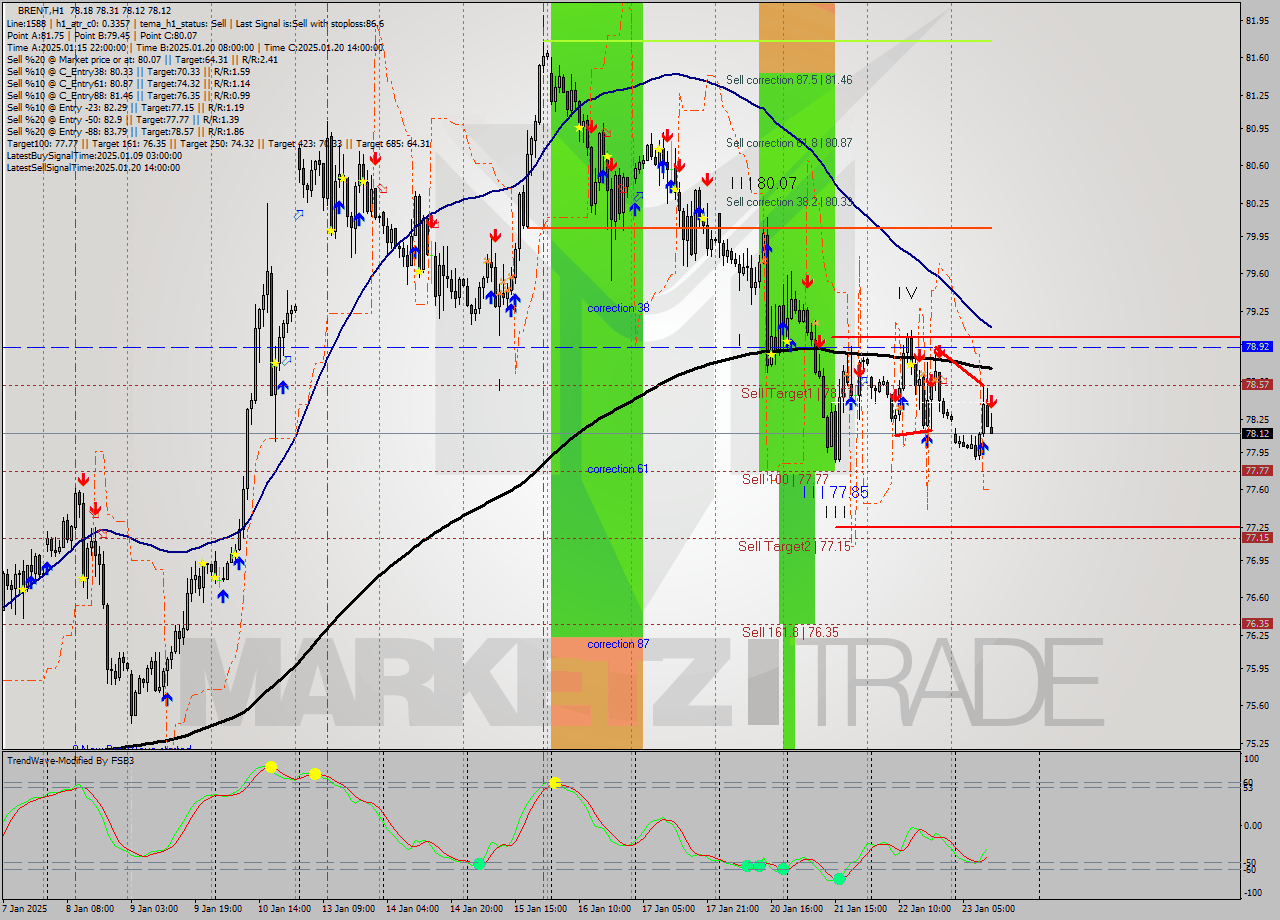Click the '17 Jan 05:00' time label
Image resolution: width=1280 pixels, height=920 pixels.
(669, 909)
